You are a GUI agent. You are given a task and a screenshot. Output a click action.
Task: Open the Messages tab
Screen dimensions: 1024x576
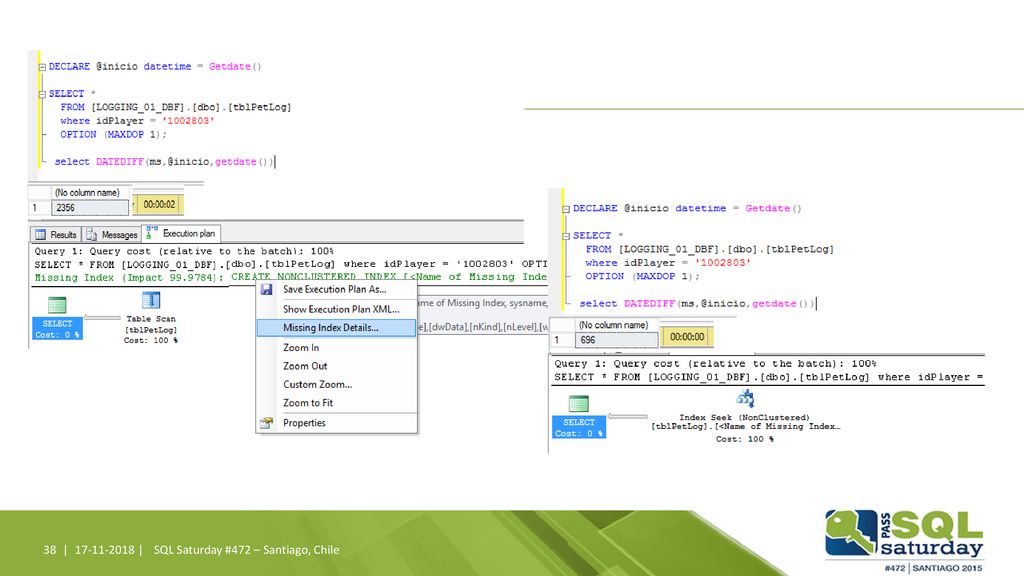112,234
